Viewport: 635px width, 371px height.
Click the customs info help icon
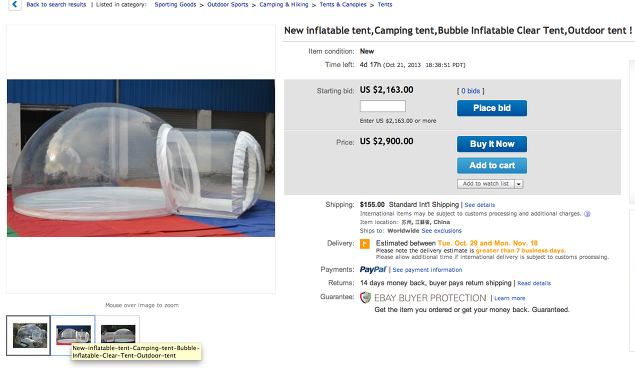pyautogui.click(x=587, y=214)
